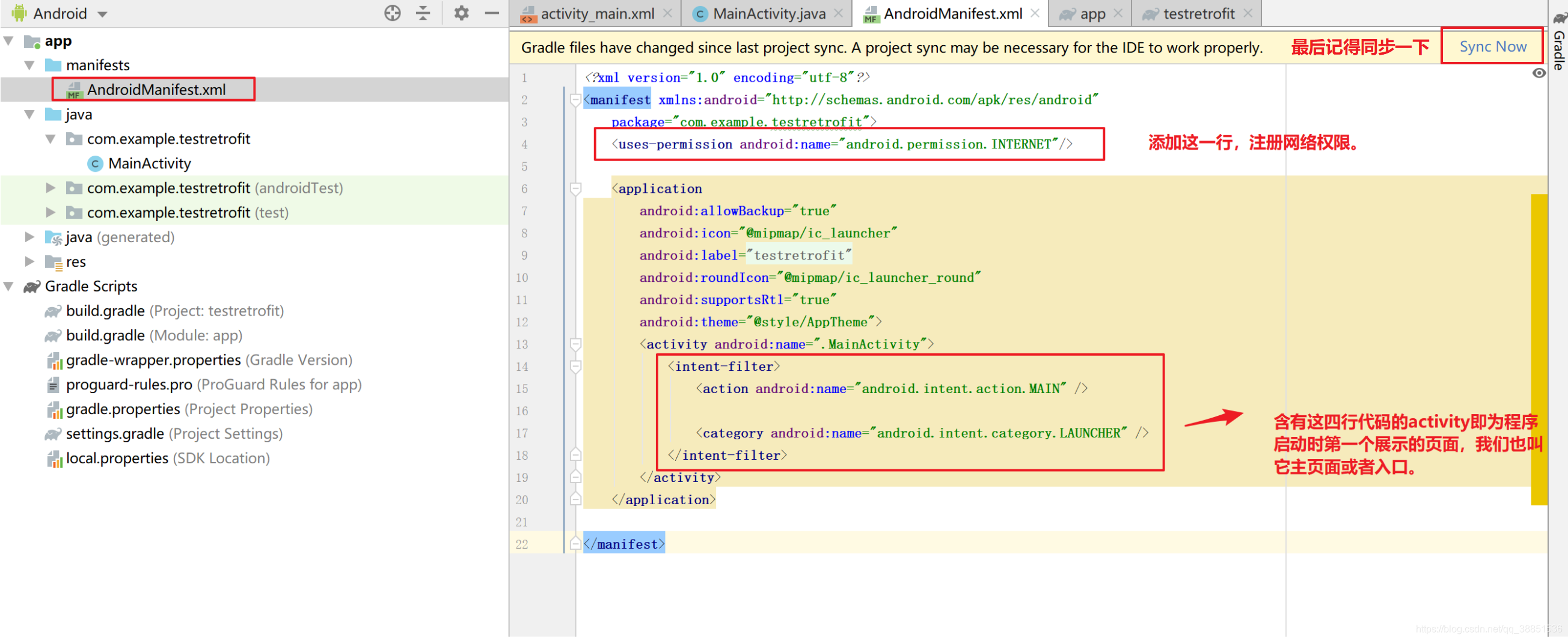This screenshot has height=640, width=1568.
Task: Click the uses-permission line in editor
Action: [x=842, y=145]
